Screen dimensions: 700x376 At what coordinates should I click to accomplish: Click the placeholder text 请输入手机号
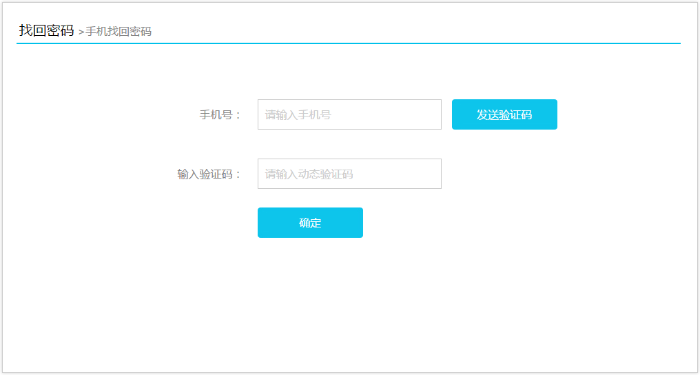298,115
